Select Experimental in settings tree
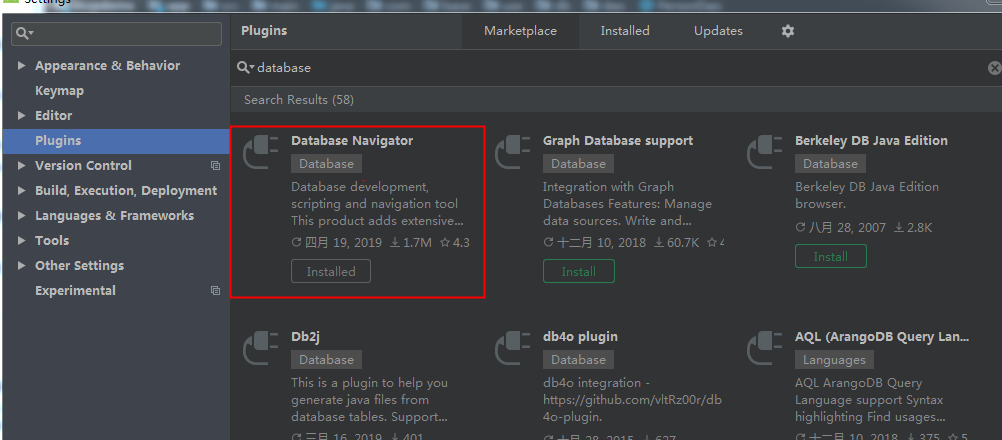 [x=75, y=291]
